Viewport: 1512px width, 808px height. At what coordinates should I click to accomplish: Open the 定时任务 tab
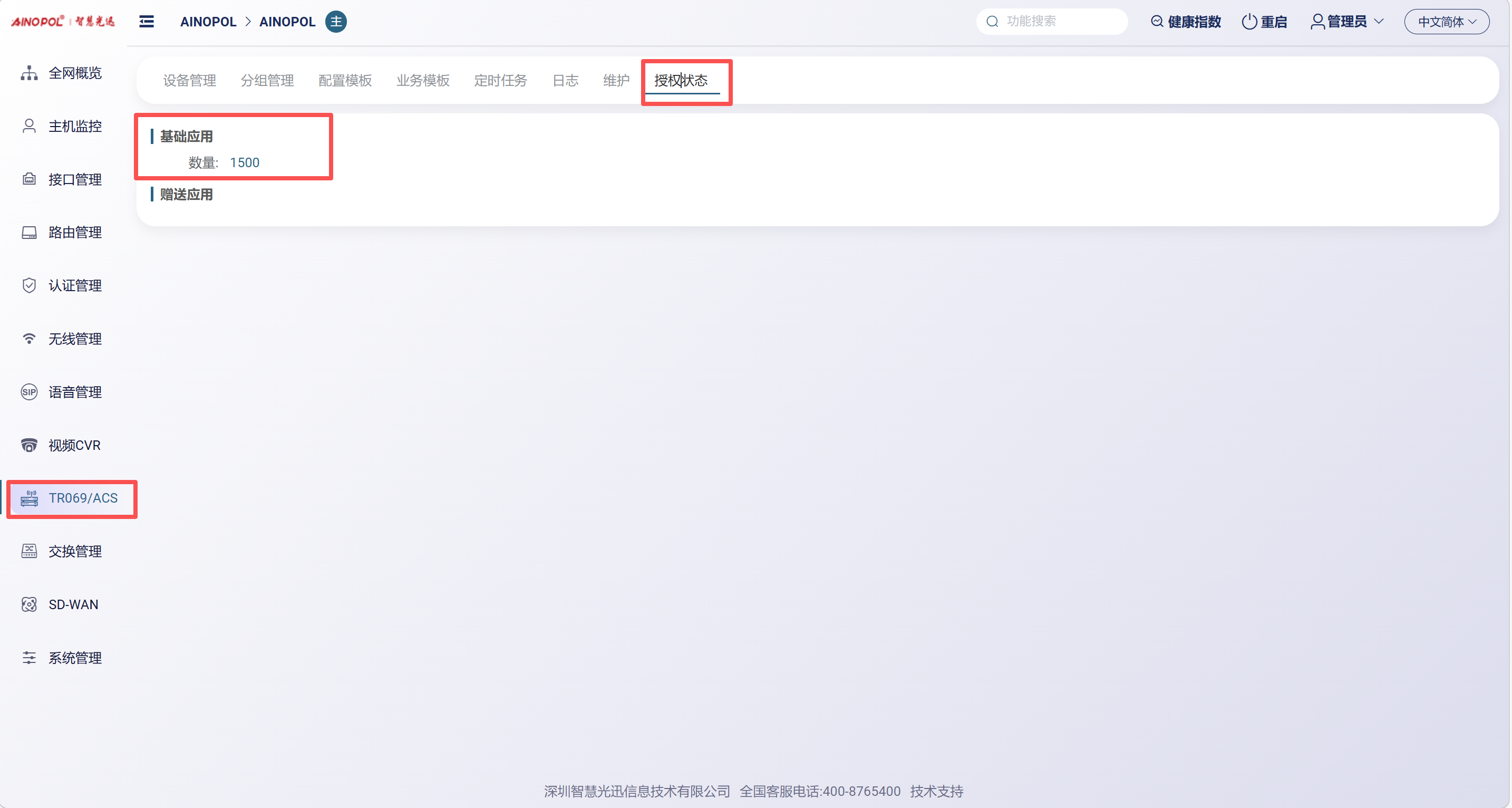(500, 81)
